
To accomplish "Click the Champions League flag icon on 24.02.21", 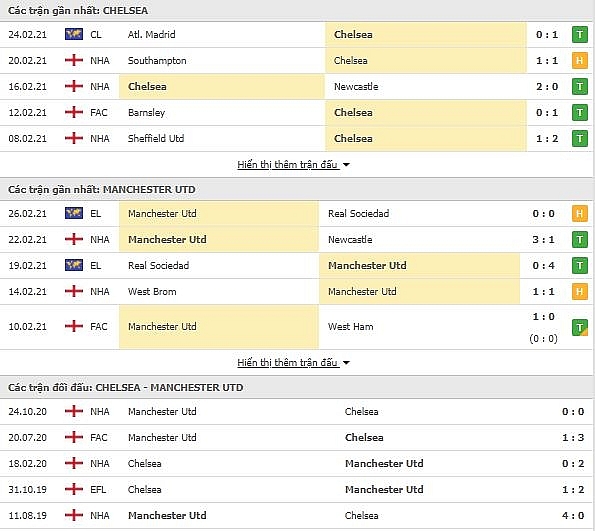I will (x=74, y=34).
